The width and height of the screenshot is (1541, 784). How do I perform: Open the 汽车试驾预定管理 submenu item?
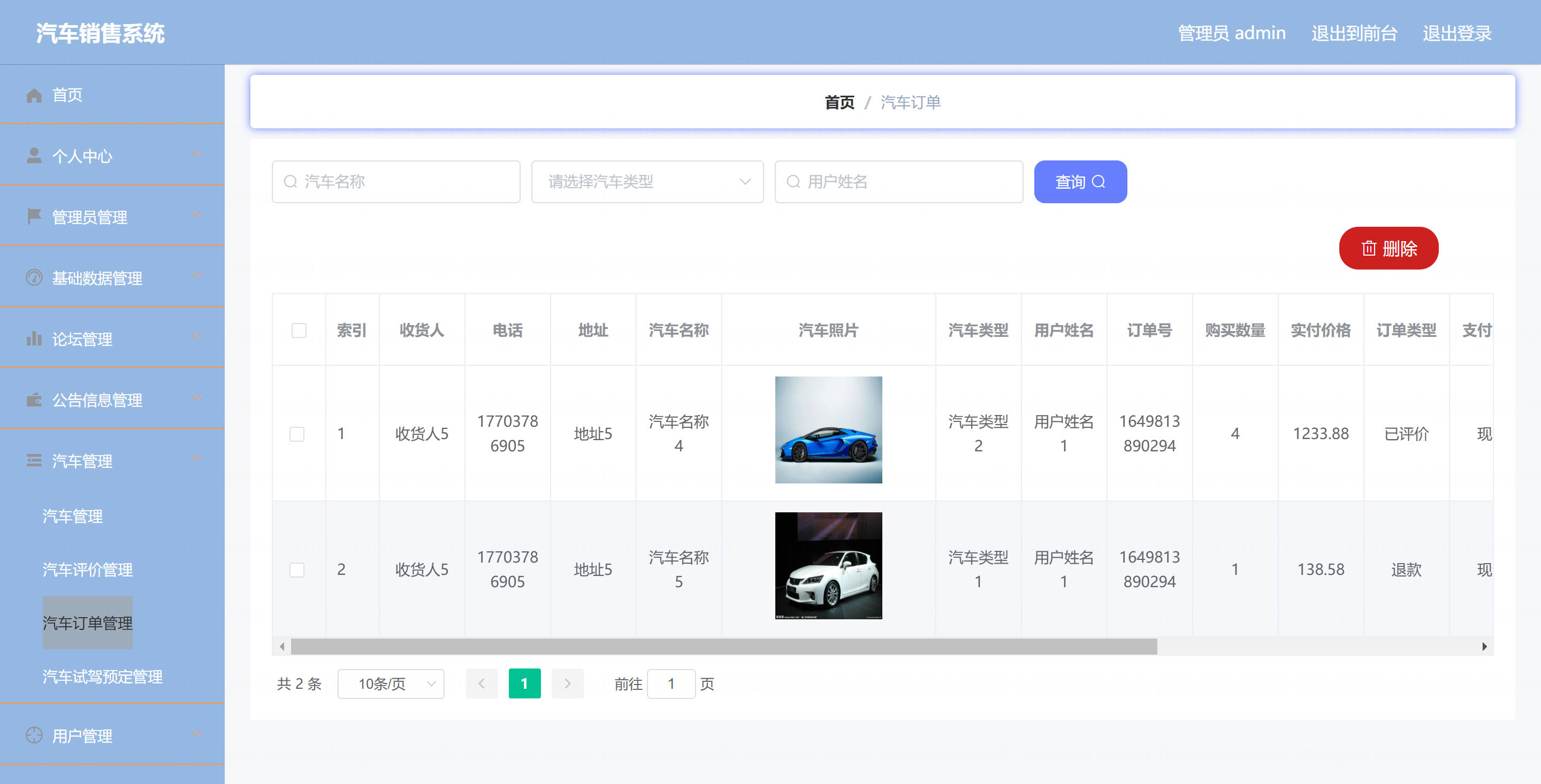102,677
